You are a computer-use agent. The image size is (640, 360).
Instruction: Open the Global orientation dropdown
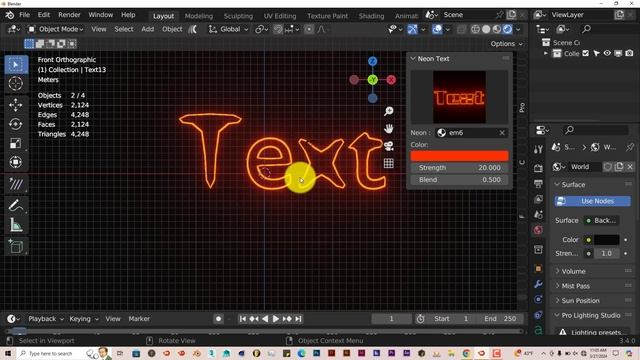(x=228, y=29)
